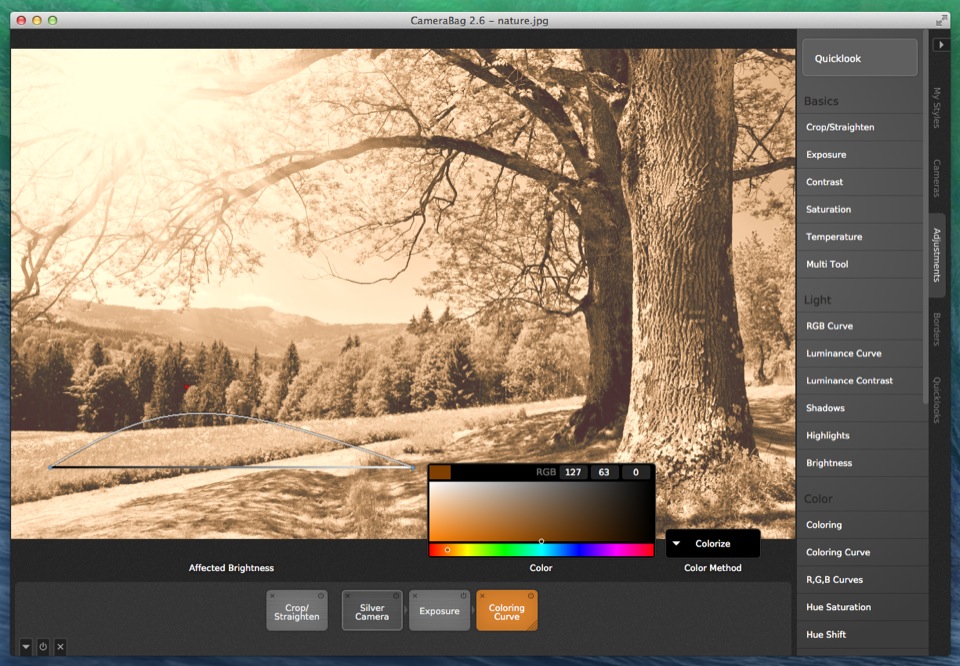
Task: Add the Luminance Contrast adjustment
Action: pyautogui.click(x=860, y=381)
